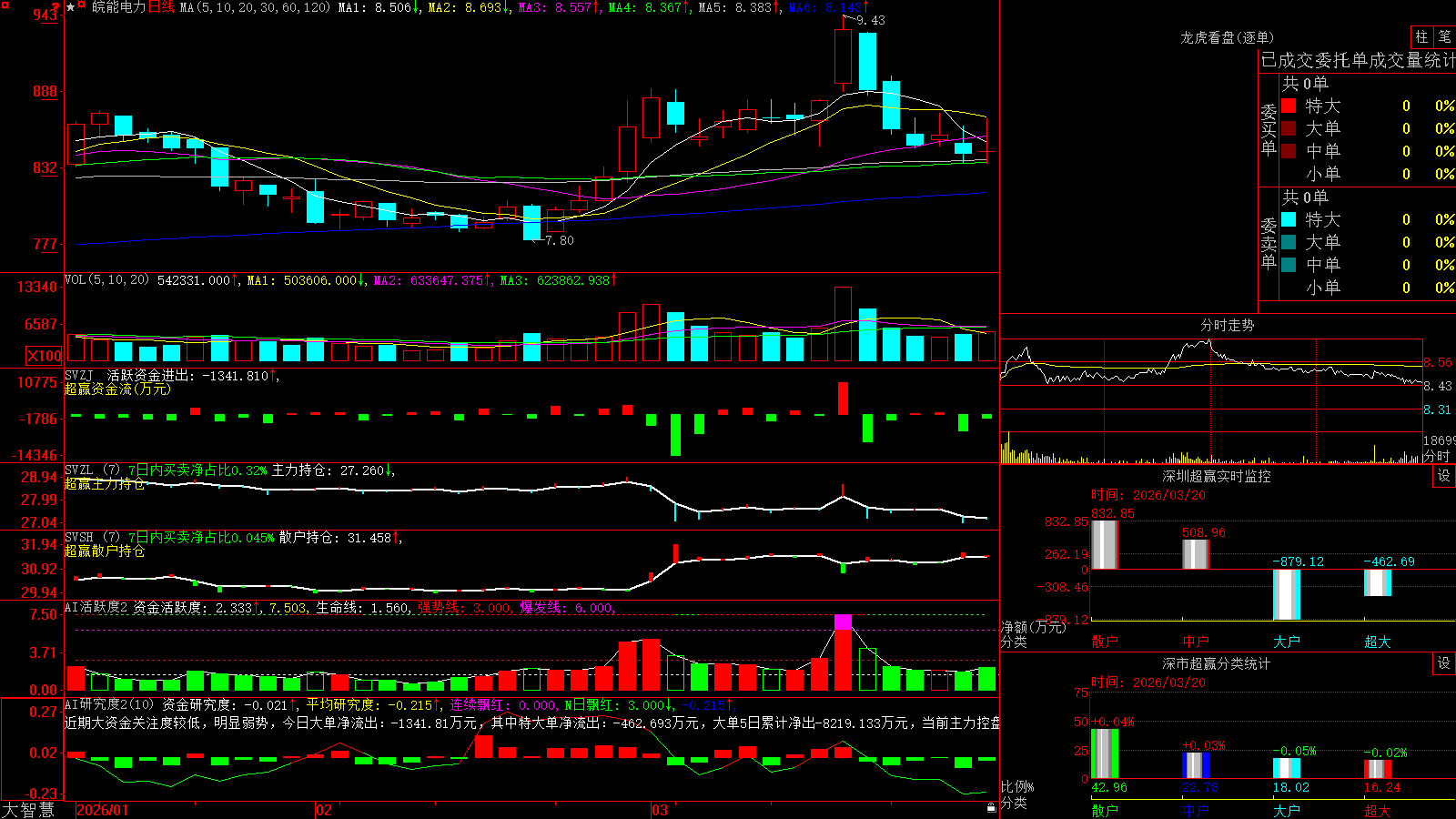The width and height of the screenshot is (1456, 819).
Task: Switch to the 笔 tick view
Action: click(x=1444, y=37)
